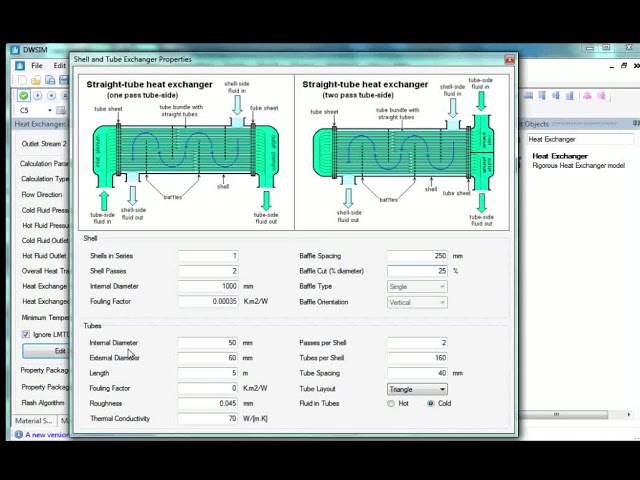640x480 pixels.
Task: Click the tubes External Diameter field showing 60
Action: coord(208,358)
